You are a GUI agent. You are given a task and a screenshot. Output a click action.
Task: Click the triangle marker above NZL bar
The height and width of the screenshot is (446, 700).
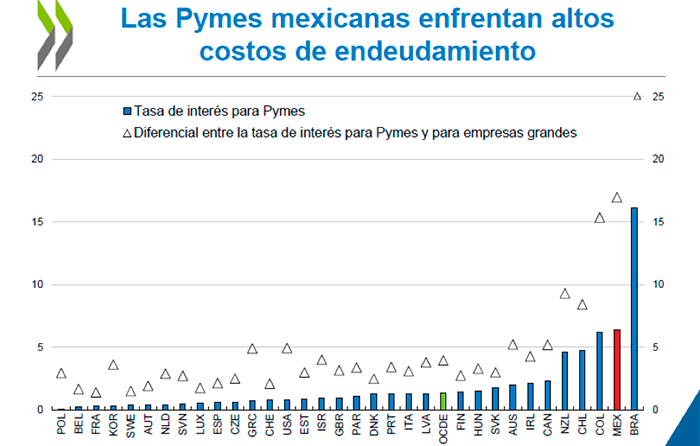click(x=565, y=294)
